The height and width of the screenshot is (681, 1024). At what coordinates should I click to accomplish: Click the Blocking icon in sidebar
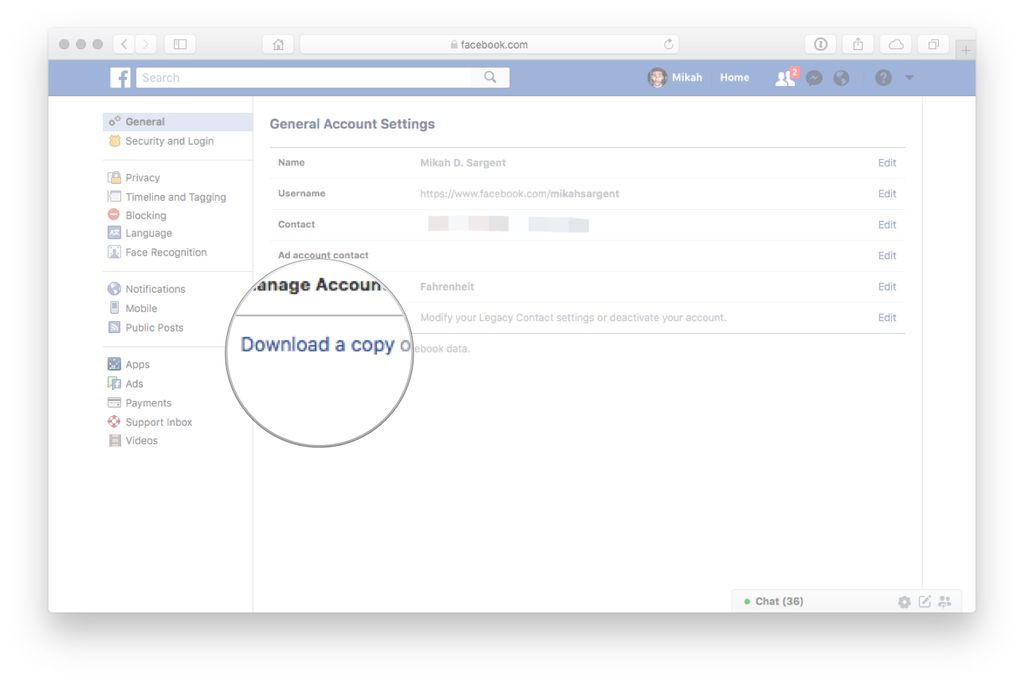pyautogui.click(x=114, y=214)
